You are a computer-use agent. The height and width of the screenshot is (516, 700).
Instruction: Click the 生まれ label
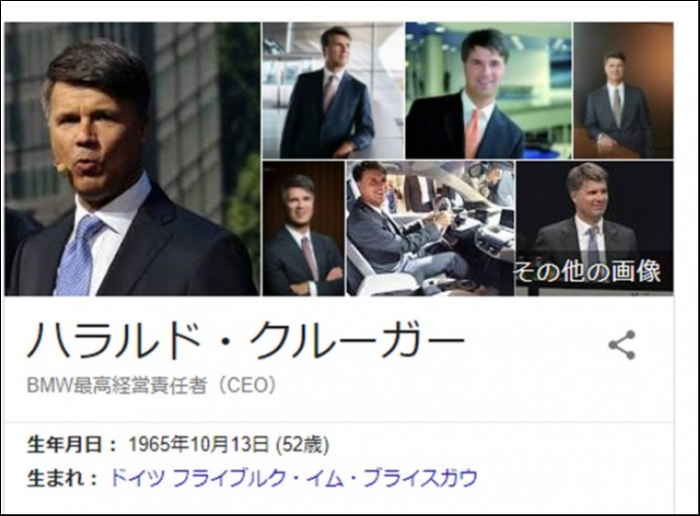point(55,478)
